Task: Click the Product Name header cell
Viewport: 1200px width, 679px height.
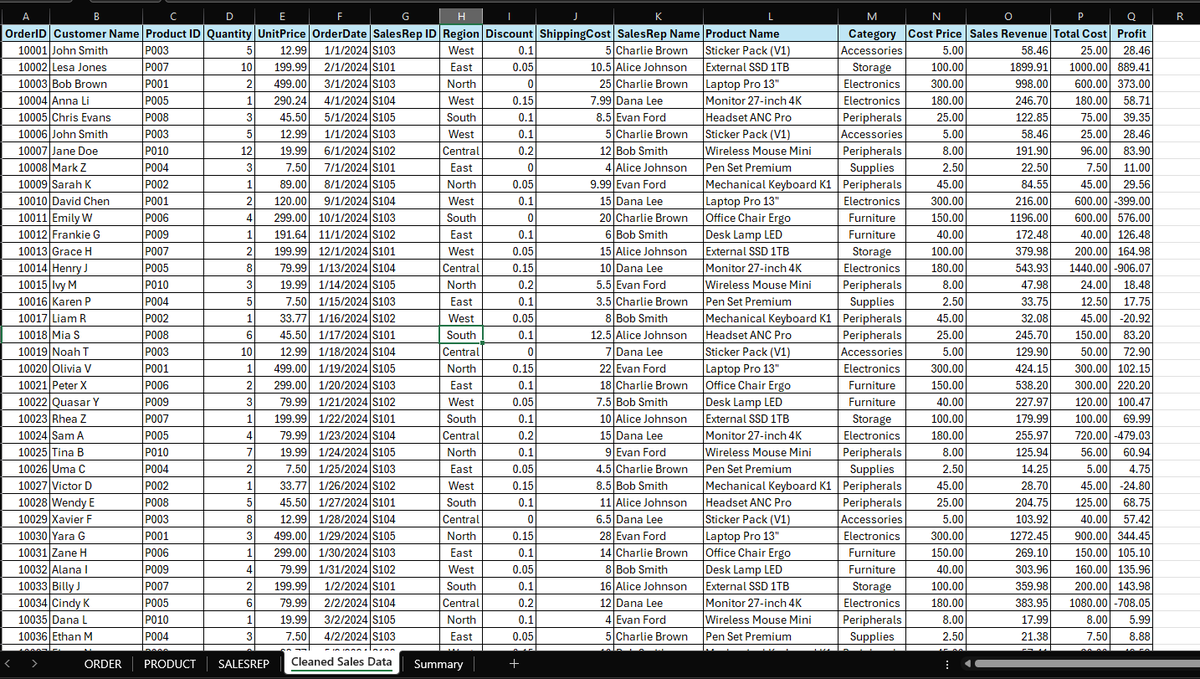Action: [x=770, y=33]
